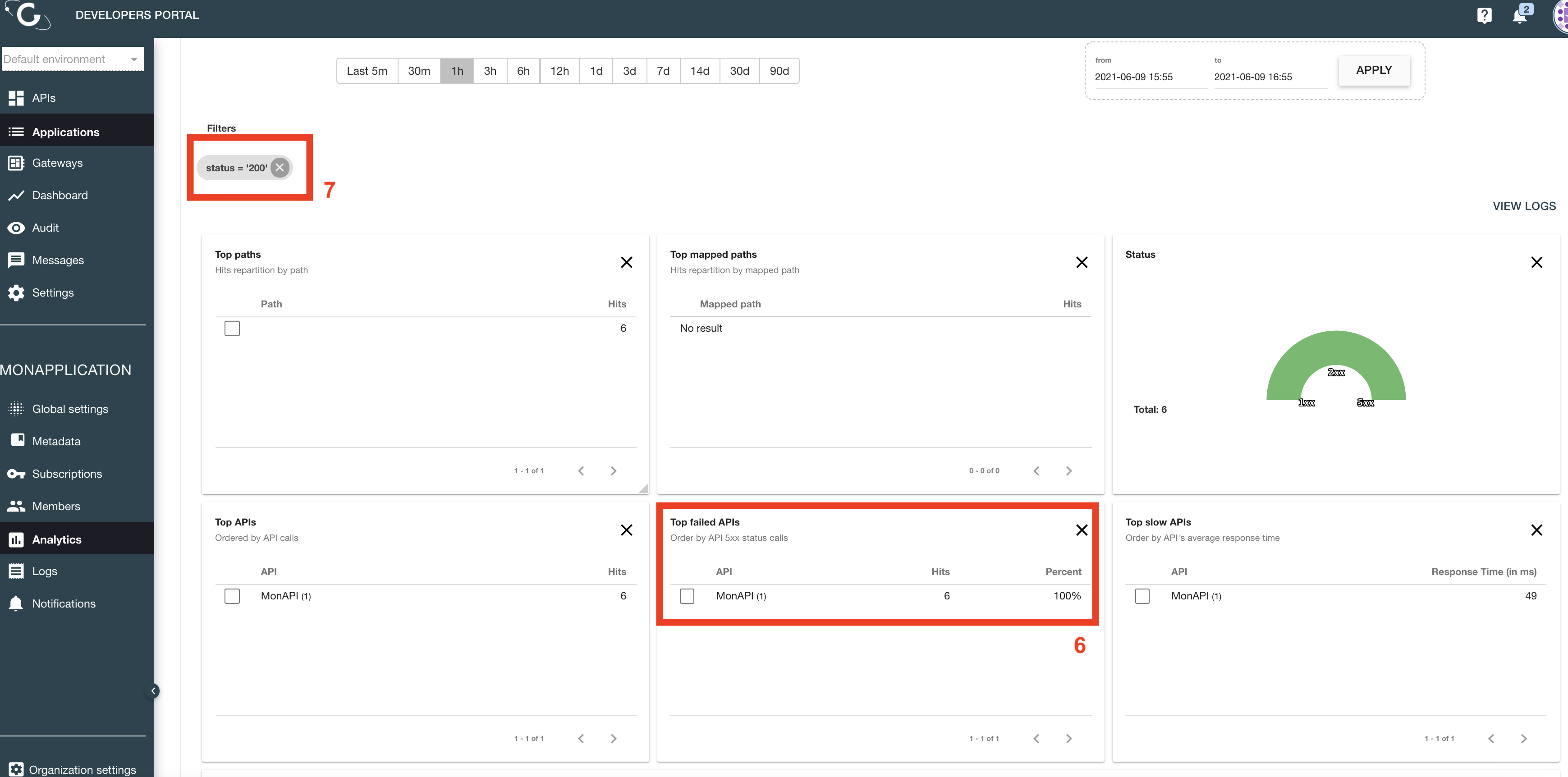Viewport: 1568px width, 777px height.
Task: Collapse the sidebar with the chevron handle
Action: click(153, 690)
